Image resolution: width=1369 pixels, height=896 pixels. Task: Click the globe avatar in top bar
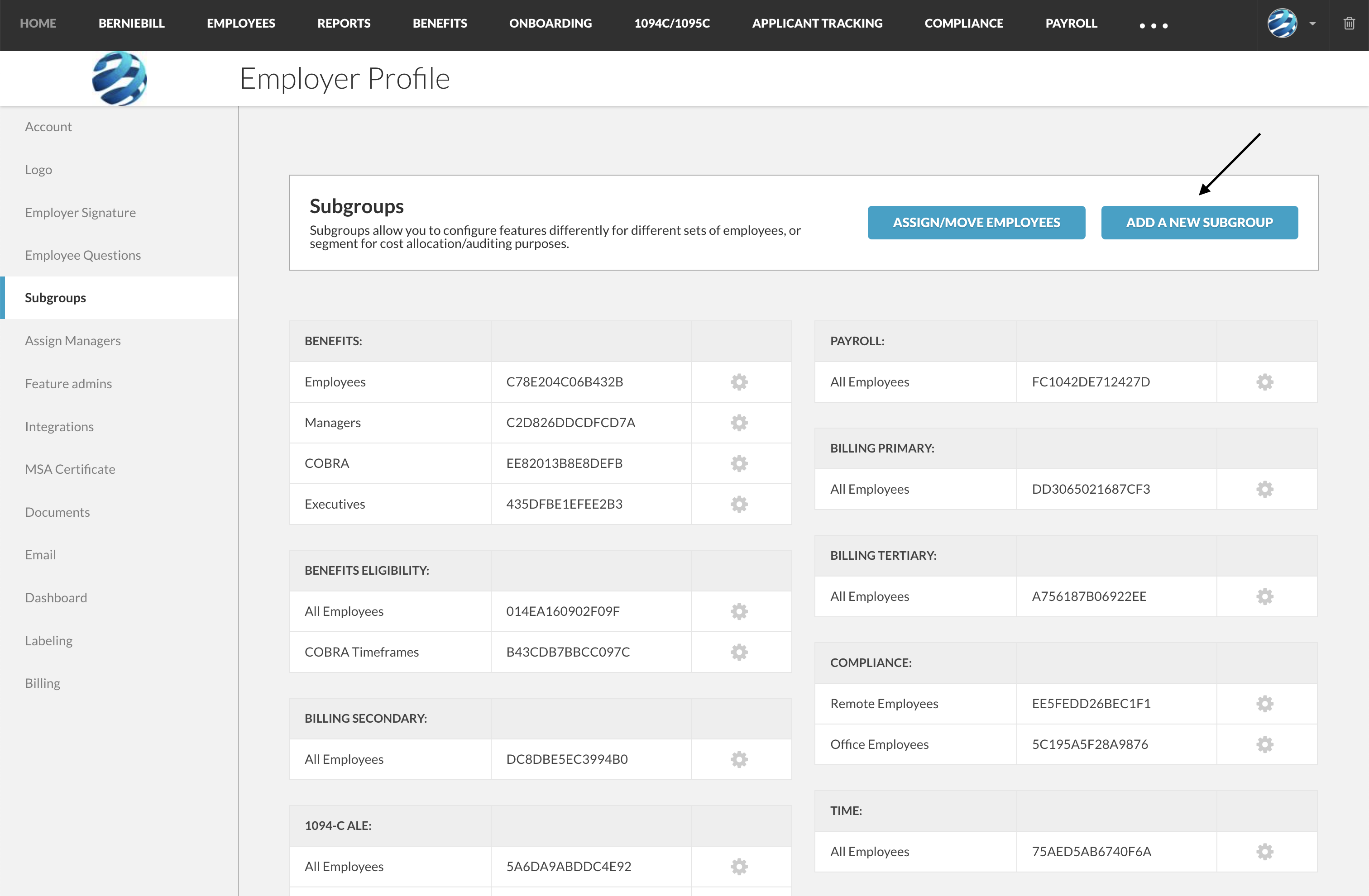1282,24
